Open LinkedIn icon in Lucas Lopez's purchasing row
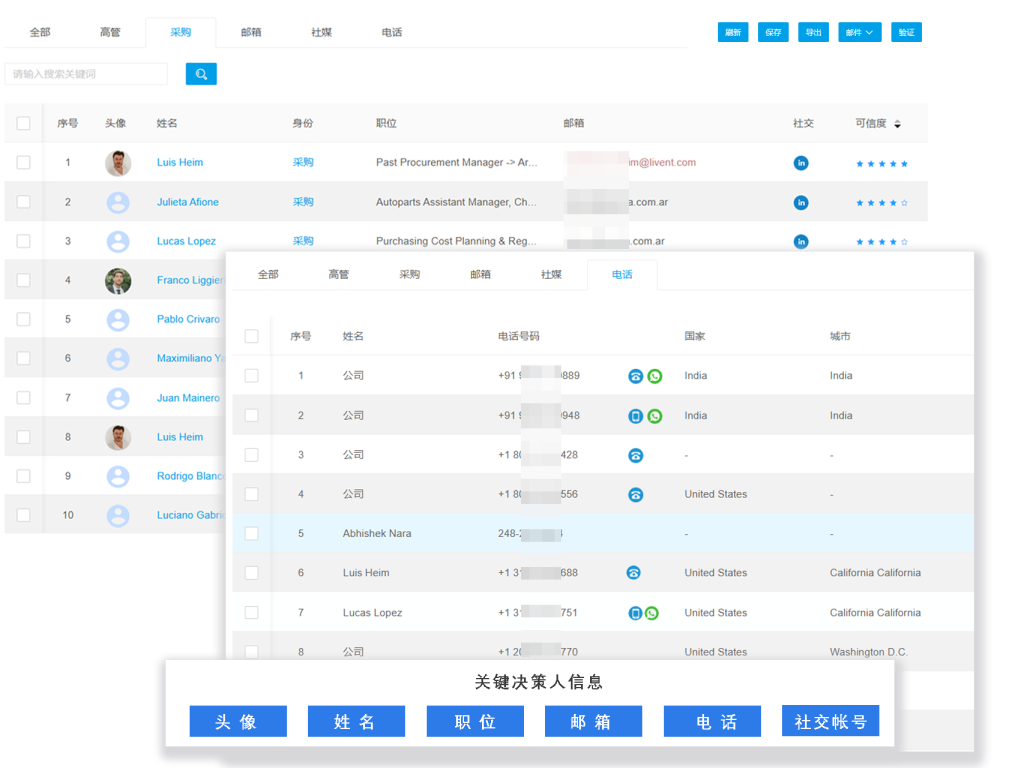 [x=801, y=241]
